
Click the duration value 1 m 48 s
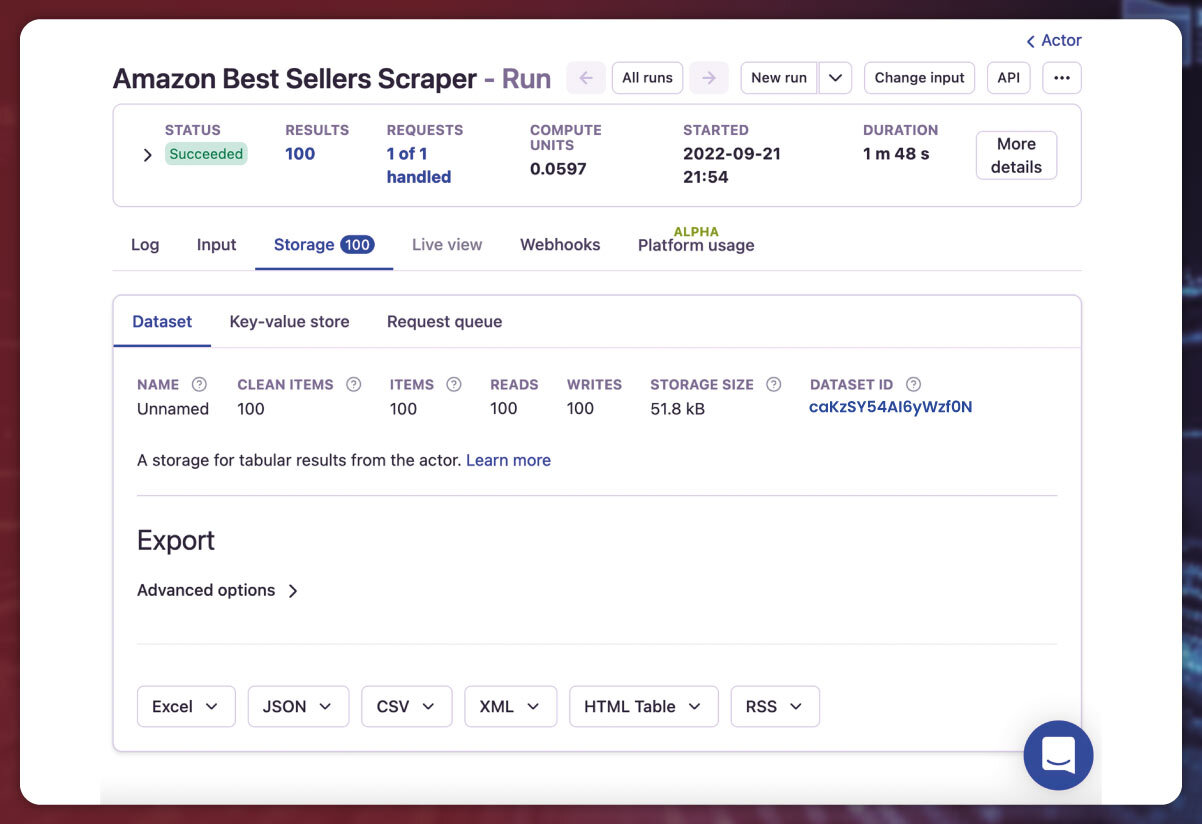coord(896,154)
